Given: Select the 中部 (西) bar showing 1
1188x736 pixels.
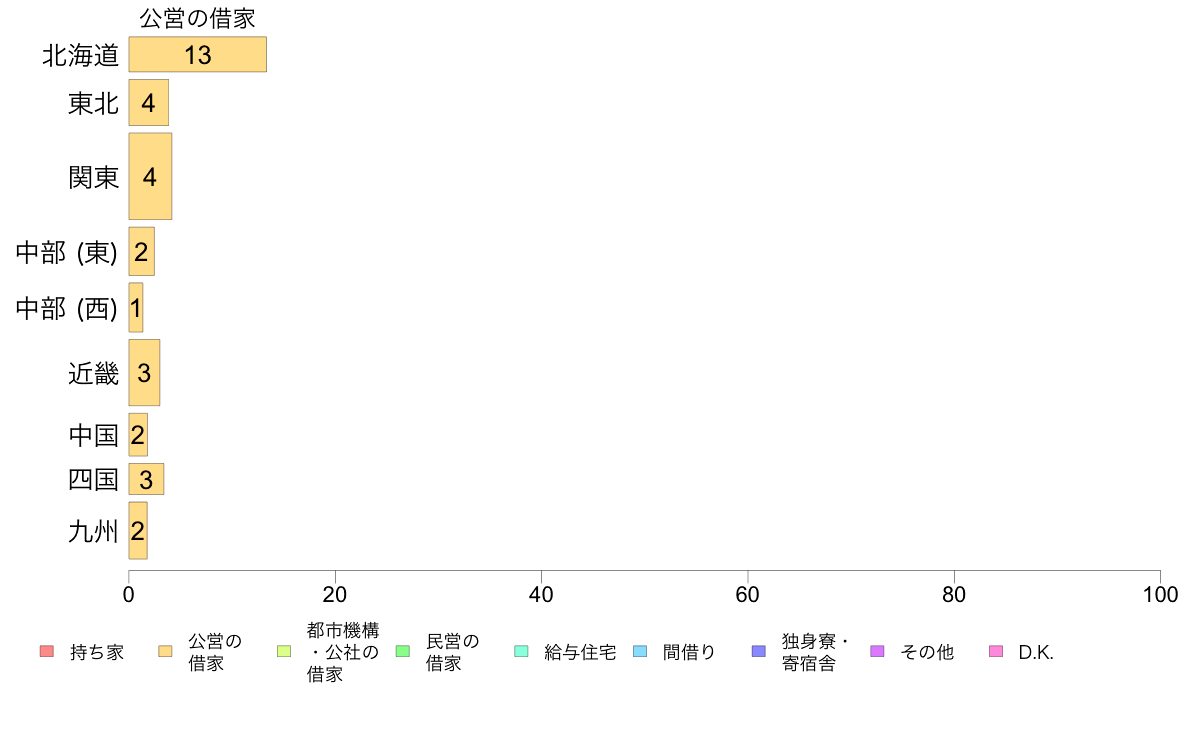Looking at the screenshot, I should click(136, 308).
